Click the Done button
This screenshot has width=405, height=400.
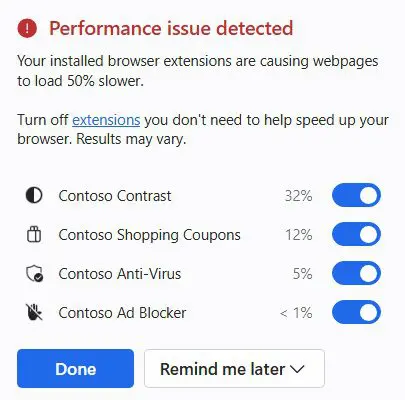click(75, 369)
